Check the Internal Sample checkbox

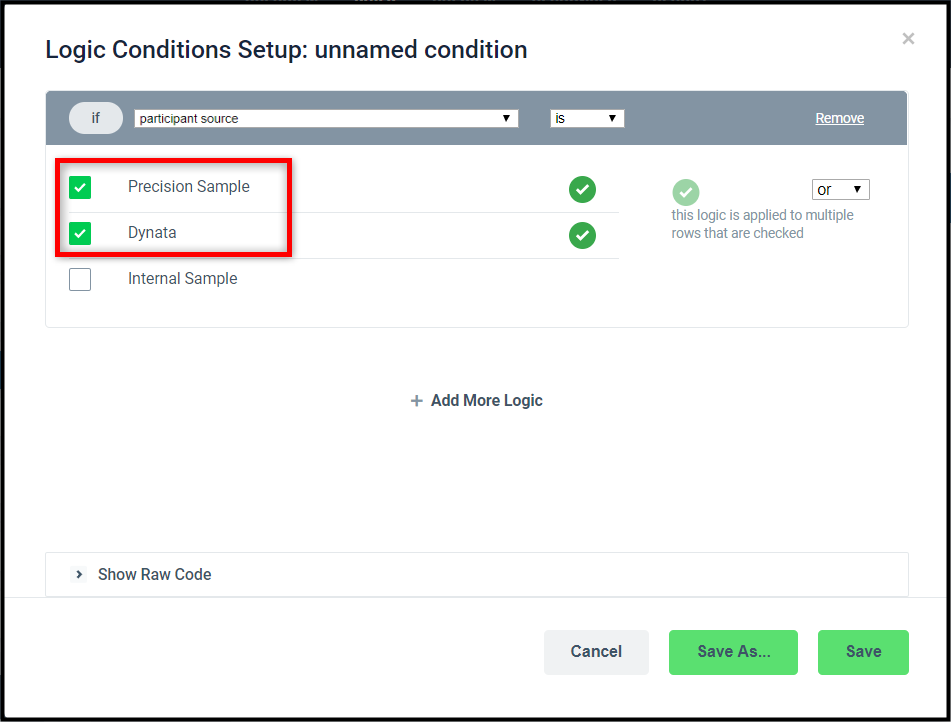[x=80, y=280]
